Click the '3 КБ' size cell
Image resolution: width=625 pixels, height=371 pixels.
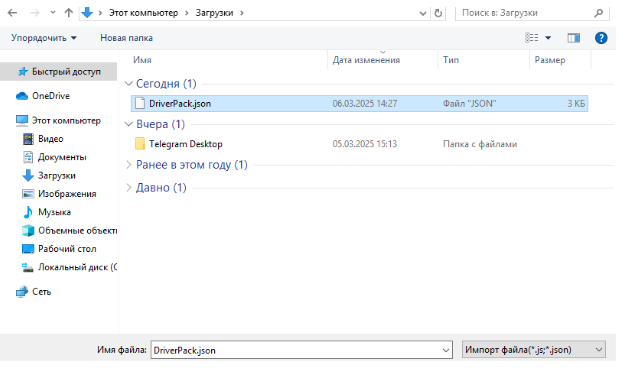[576, 104]
